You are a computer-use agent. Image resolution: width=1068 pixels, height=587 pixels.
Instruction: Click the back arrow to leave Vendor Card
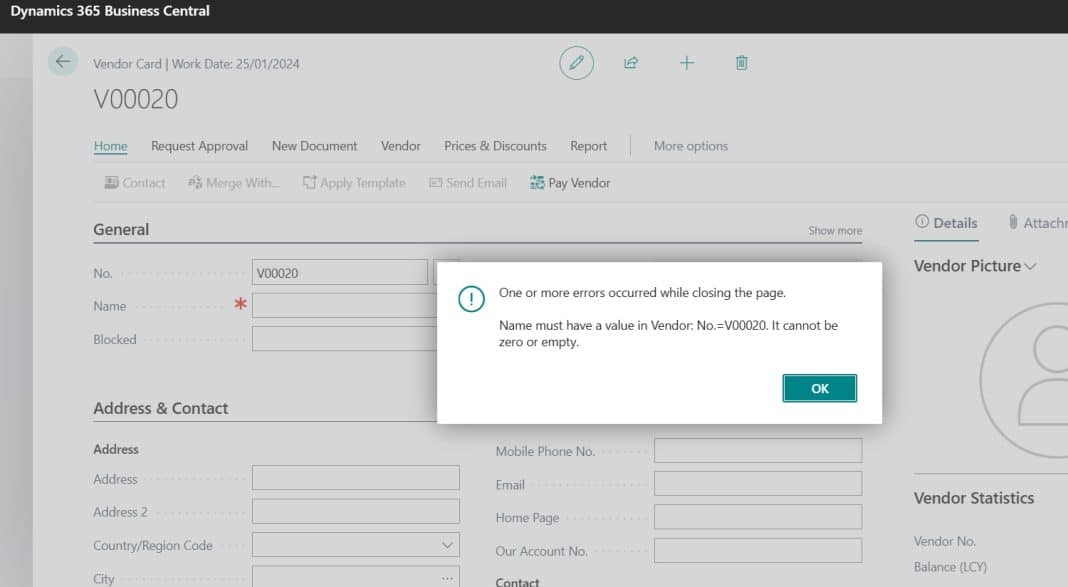(x=62, y=61)
